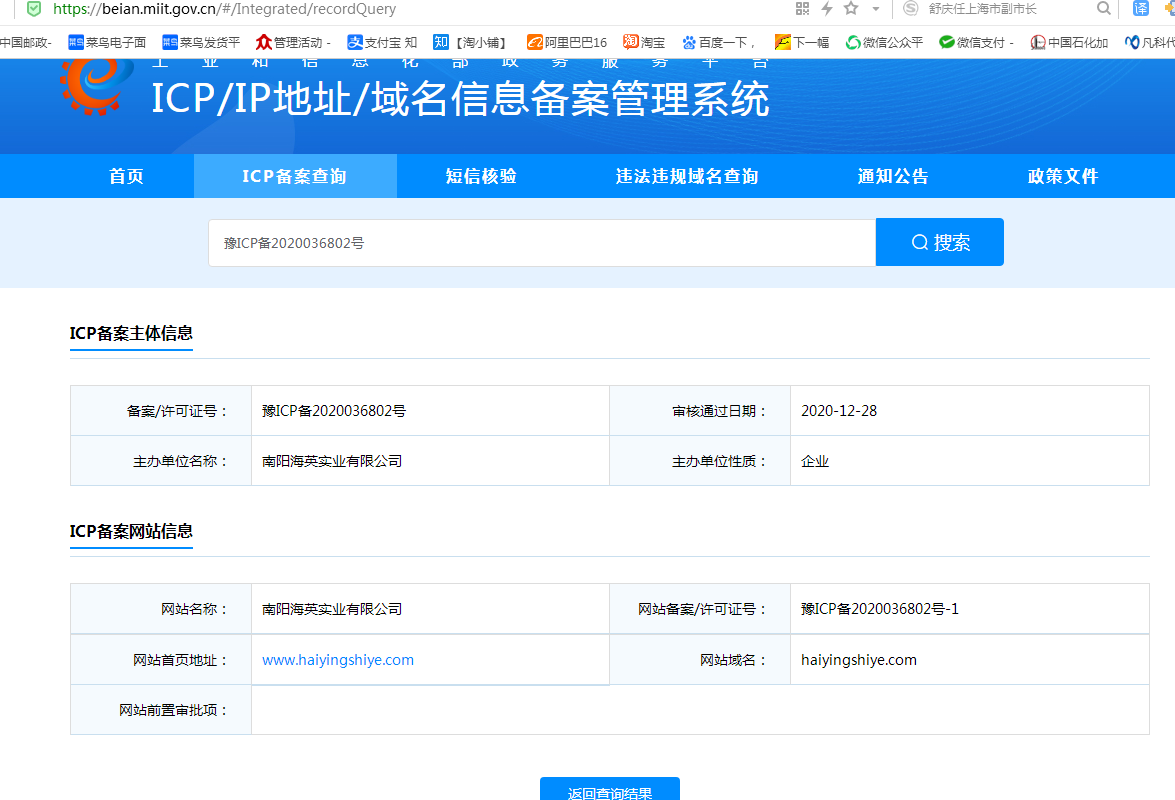This screenshot has width=1175, height=800.
Task: Open the 中国邮政 bookmark
Action: [25, 43]
